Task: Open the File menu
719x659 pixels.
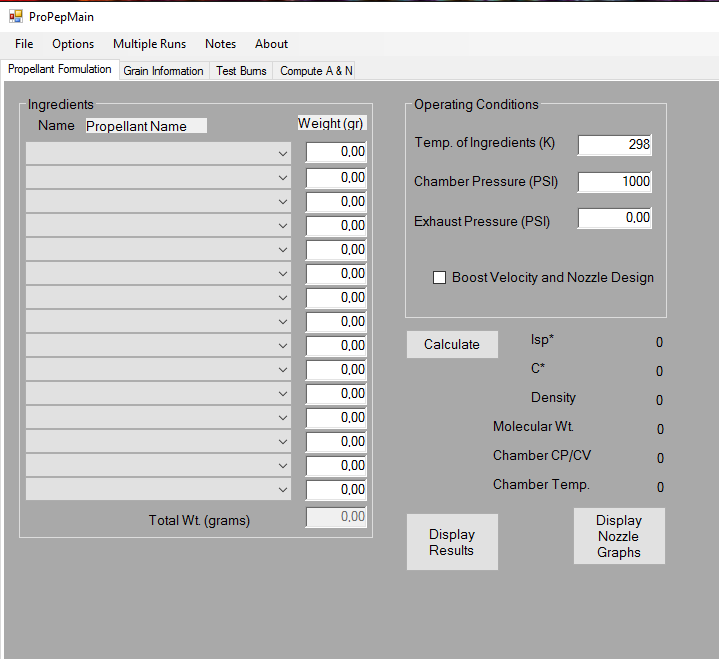Action: point(24,44)
